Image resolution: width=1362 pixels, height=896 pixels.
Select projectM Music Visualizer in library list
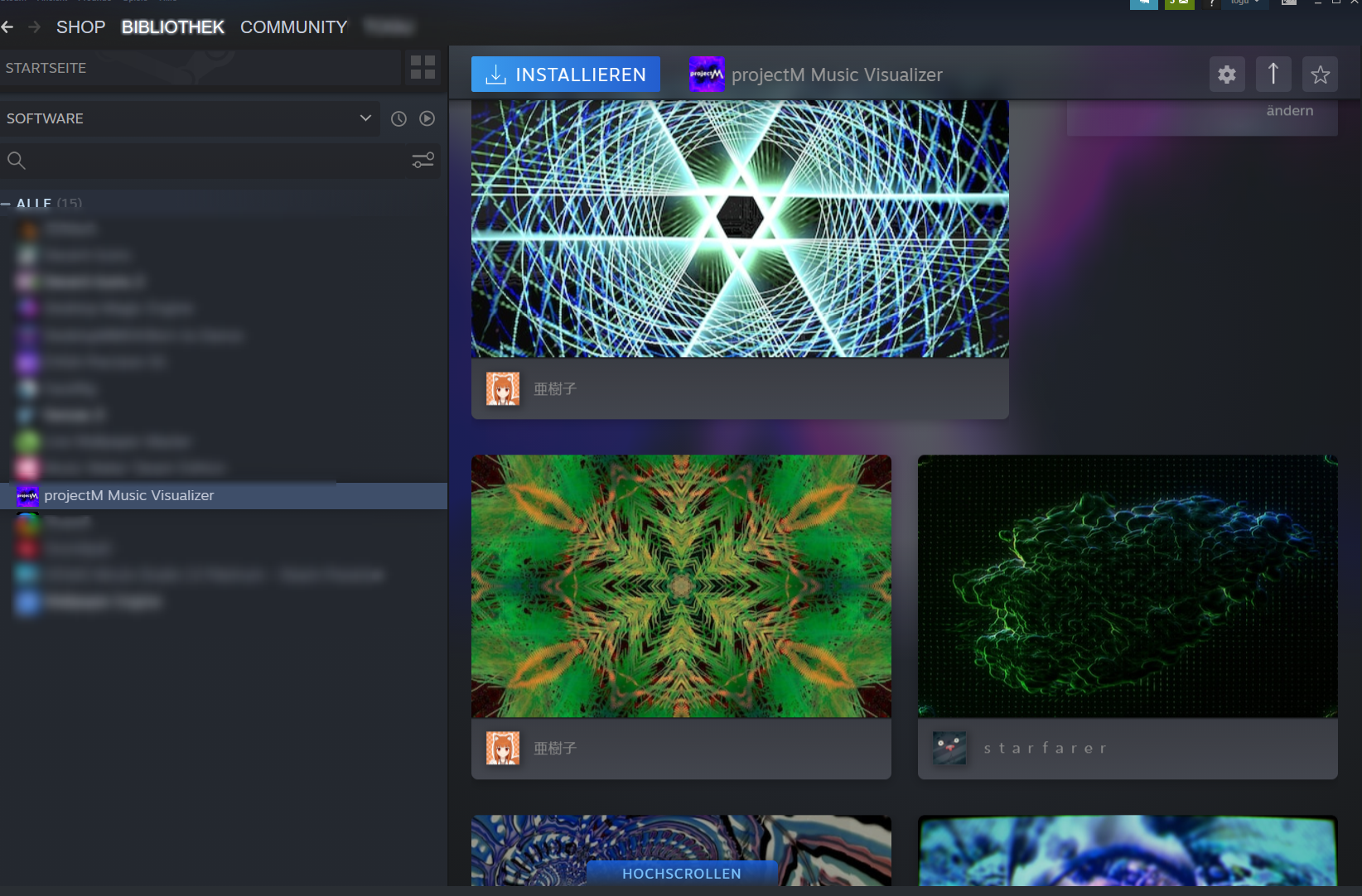coord(224,495)
